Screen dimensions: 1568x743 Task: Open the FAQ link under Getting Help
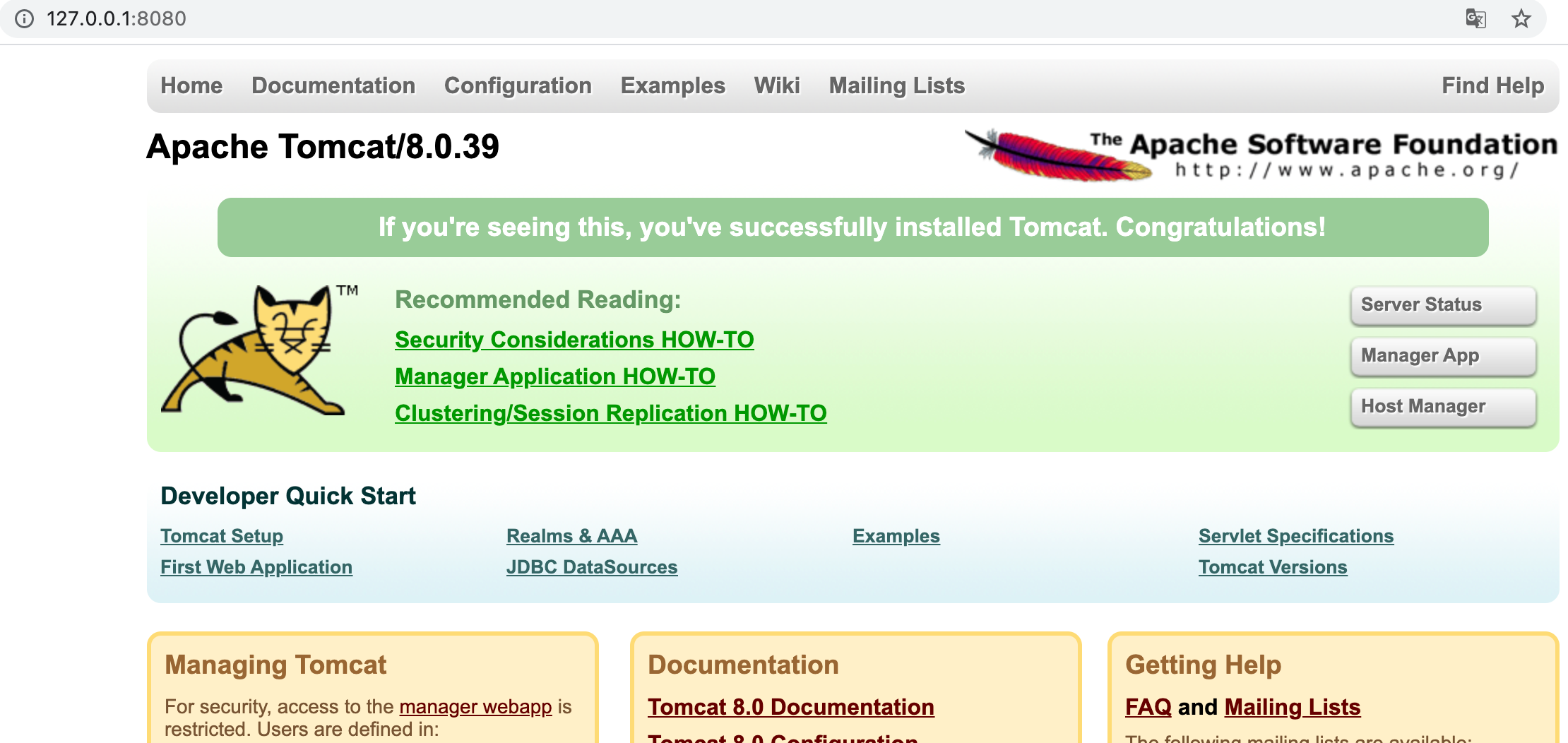pos(1148,707)
